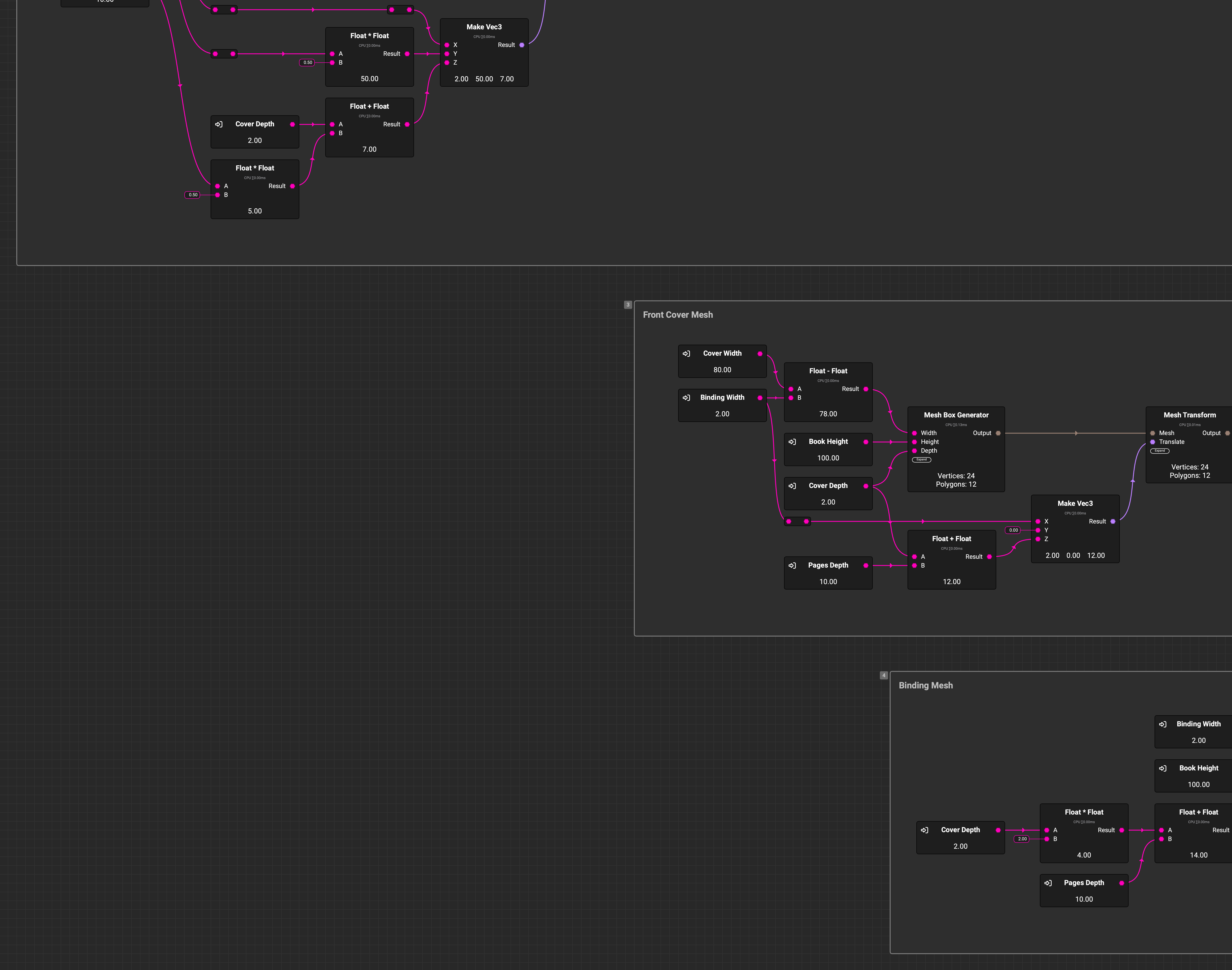
Task: Click frame number 4 badge on Binding Mesh
Action: (x=883, y=675)
